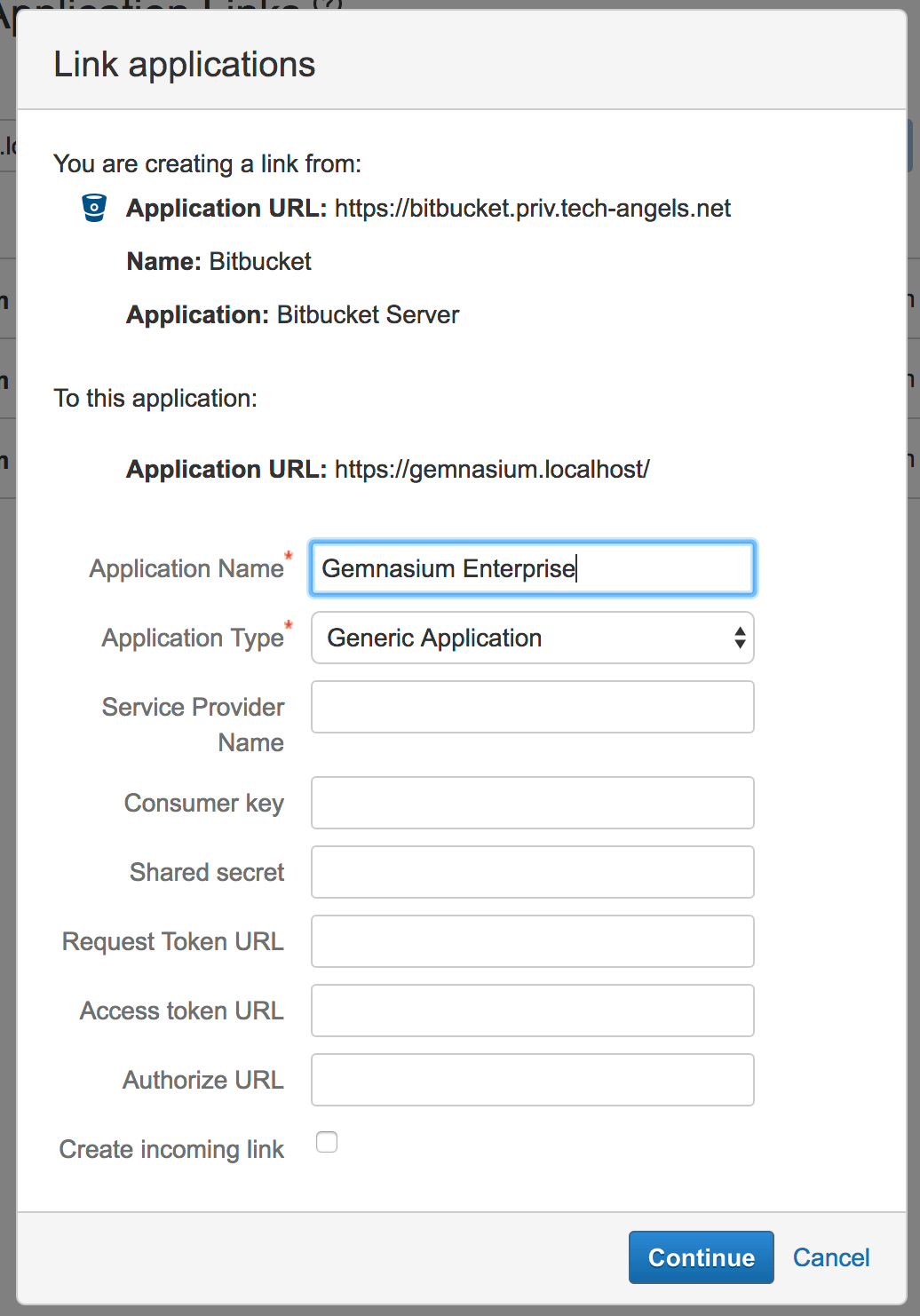
Task: Select the https://gemnasium.localhost/ URL text
Action: pyautogui.click(x=492, y=470)
